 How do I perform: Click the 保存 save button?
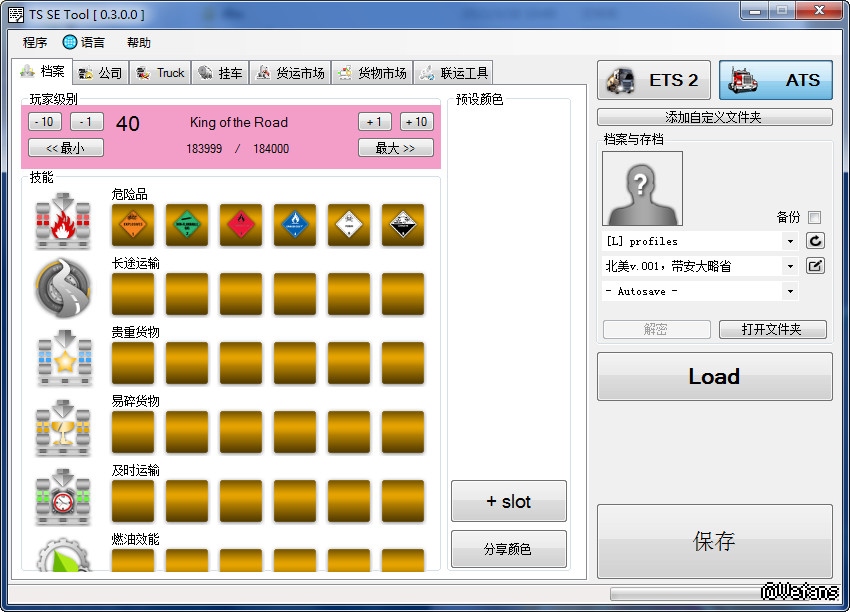click(714, 541)
